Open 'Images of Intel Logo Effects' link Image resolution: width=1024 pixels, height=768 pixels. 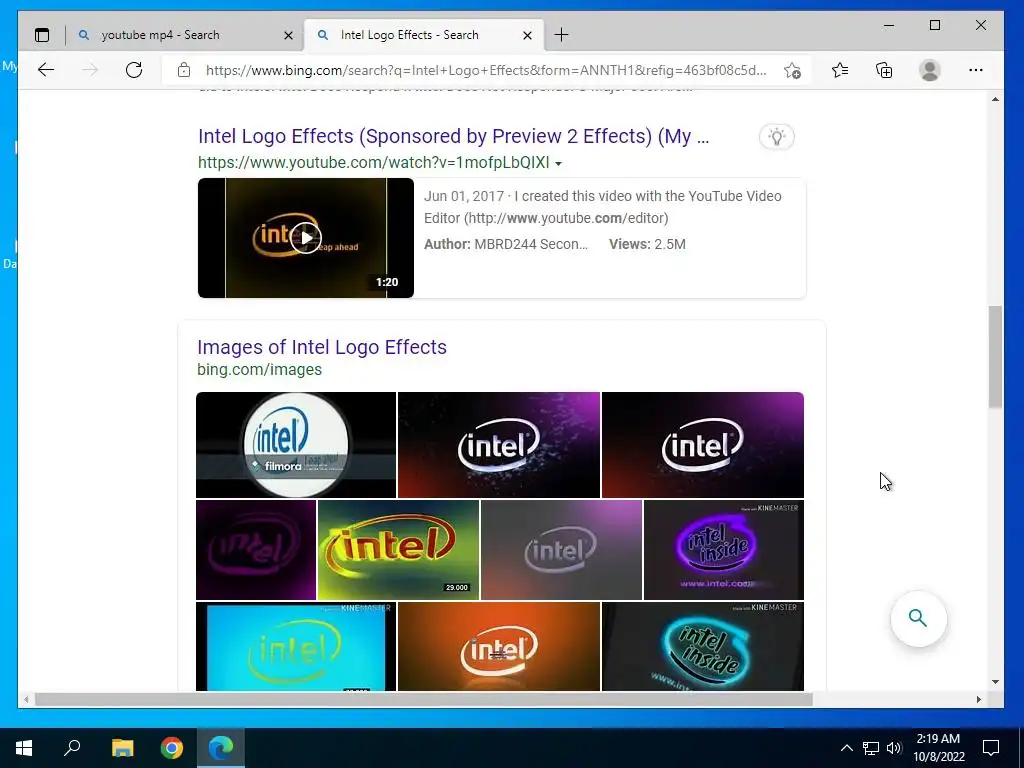322,347
